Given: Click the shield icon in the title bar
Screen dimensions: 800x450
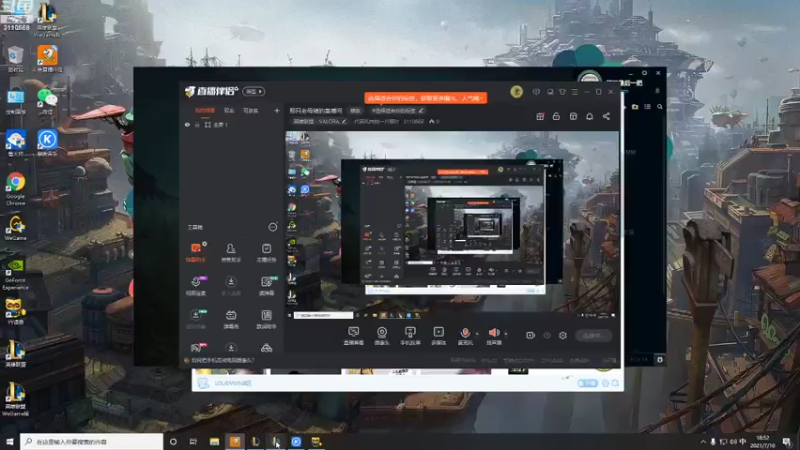Looking at the screenshot, I should point(536,92).
